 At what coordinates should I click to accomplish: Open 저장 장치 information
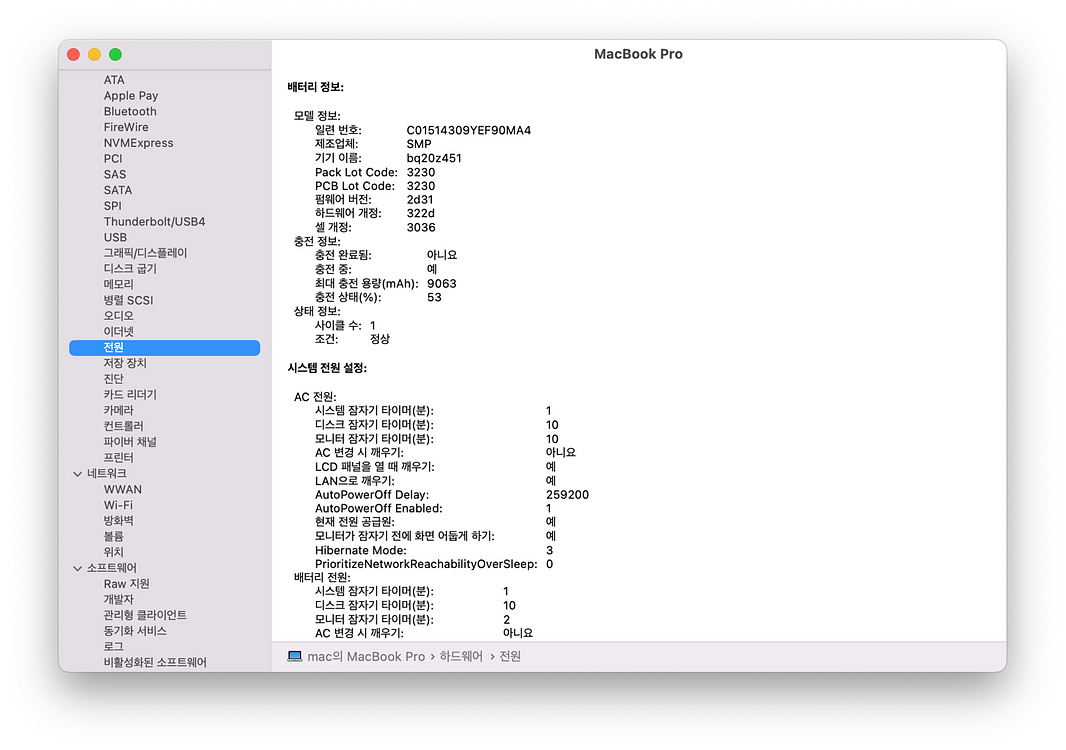click(x=124, y=363)
